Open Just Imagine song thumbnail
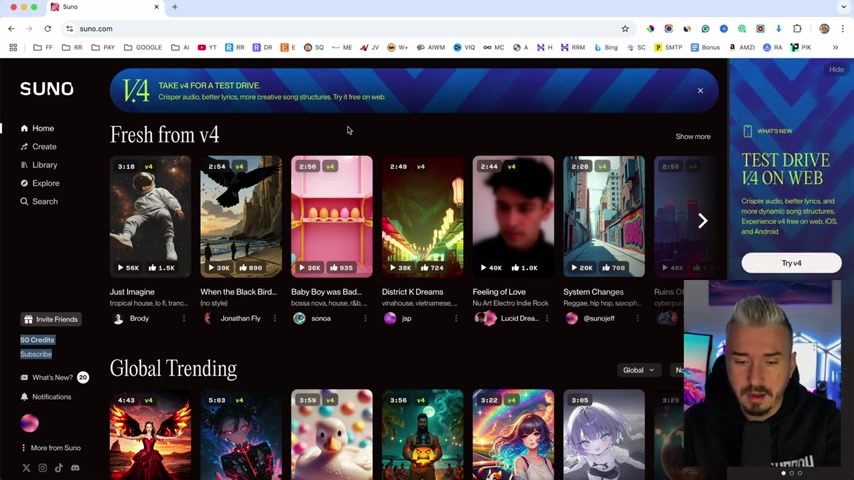The image size is (854, 480). click(150, 216)
